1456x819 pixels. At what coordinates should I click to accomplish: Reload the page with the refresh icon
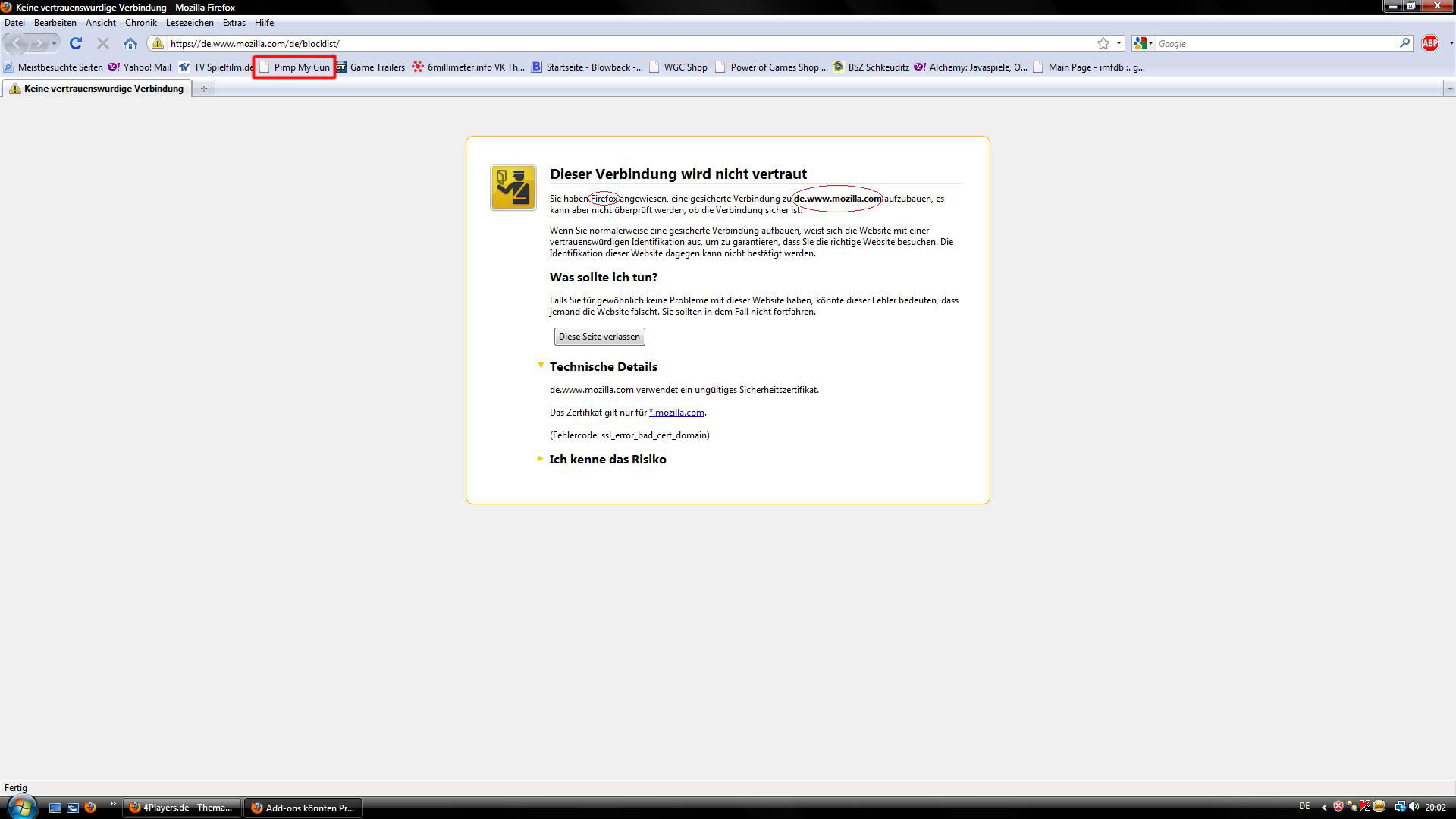[76, 43]
